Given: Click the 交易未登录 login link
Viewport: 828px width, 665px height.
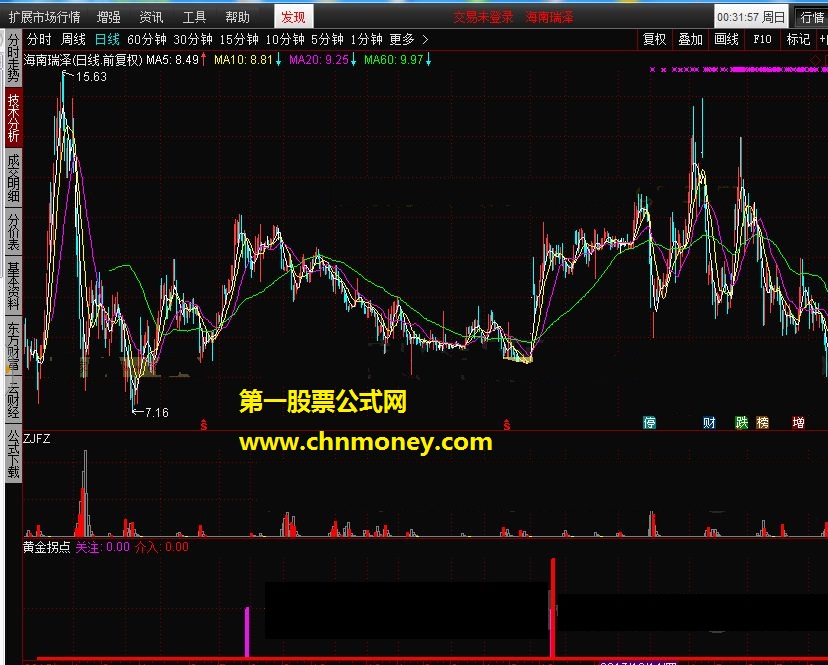Looking at the screenshot, I should click(x=483, y=17).
